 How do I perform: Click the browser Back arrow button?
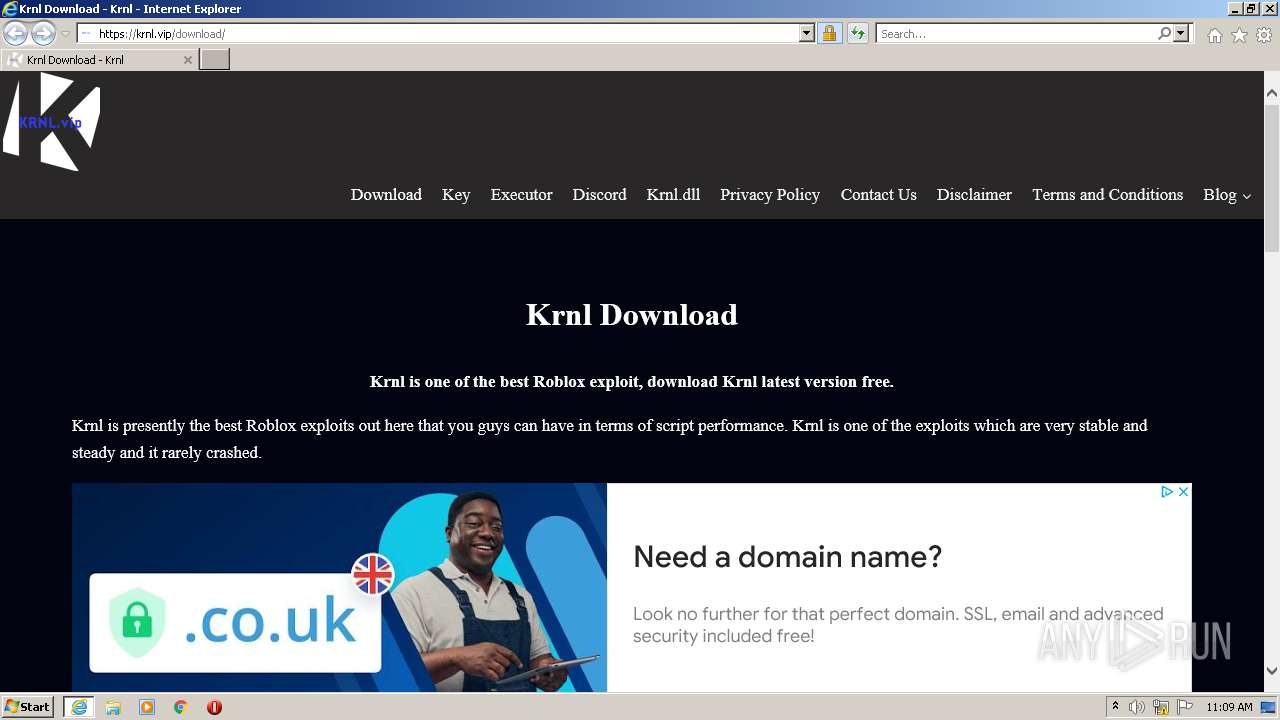click(x=15, y=33)
